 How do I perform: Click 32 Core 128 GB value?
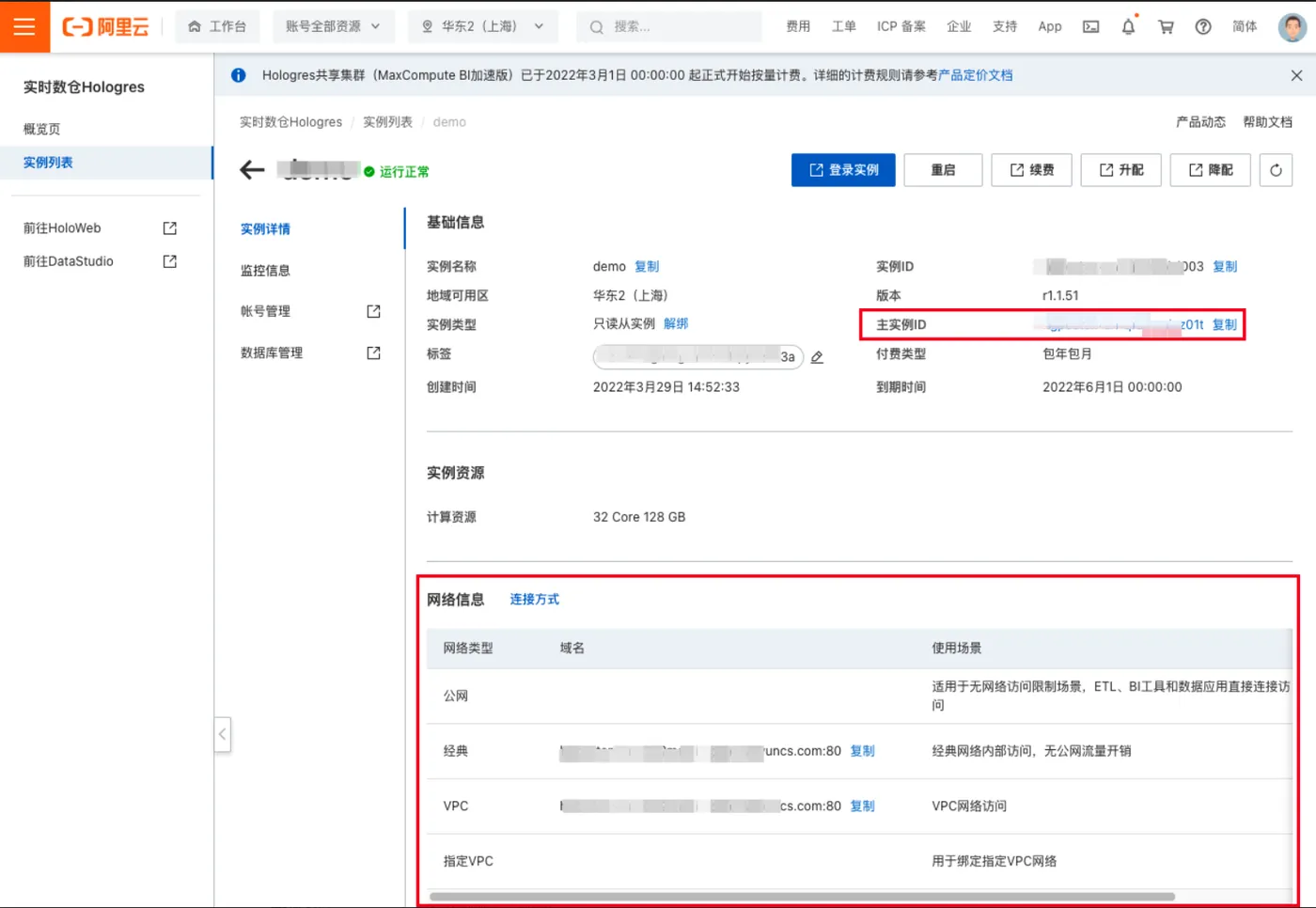[x=639, y=517]
